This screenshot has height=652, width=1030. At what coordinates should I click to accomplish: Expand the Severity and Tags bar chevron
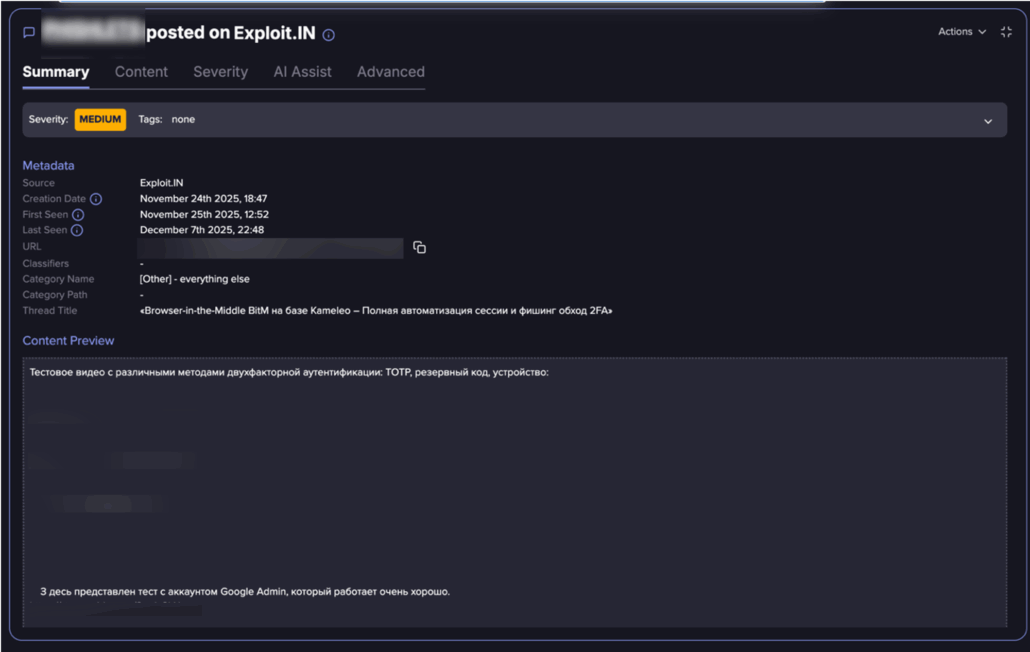[x=987, y=121]
